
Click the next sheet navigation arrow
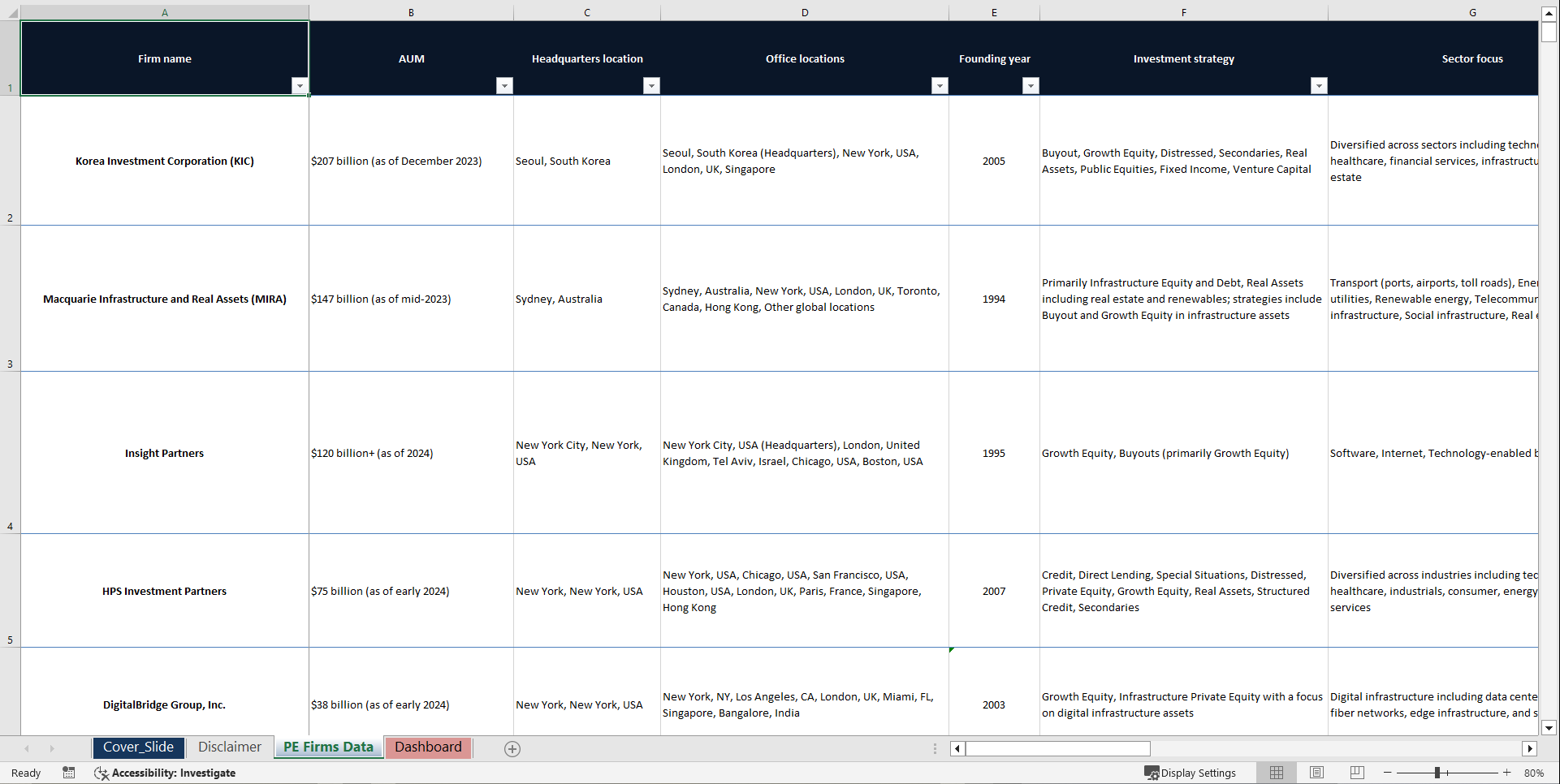[x=52, y=748]
